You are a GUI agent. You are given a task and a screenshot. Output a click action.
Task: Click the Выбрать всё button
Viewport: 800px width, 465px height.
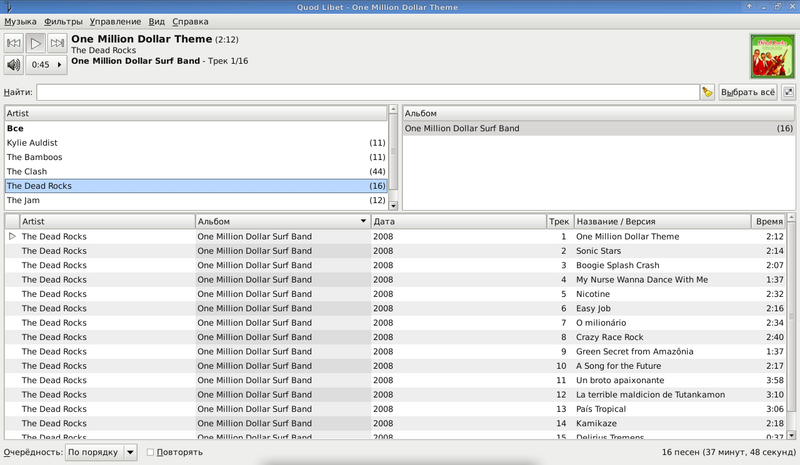tap(747, 92)
